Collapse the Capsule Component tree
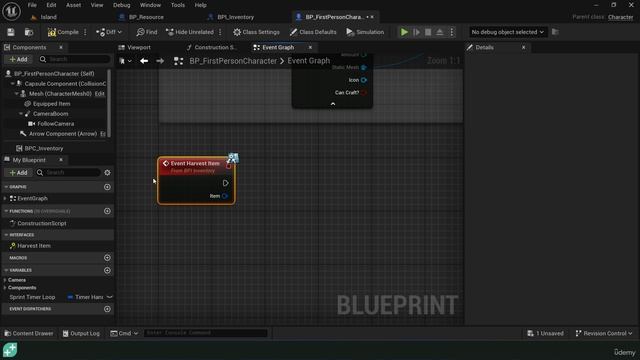Screen dimensions: 640x360 pyautogui.click(x=13, y=83)
